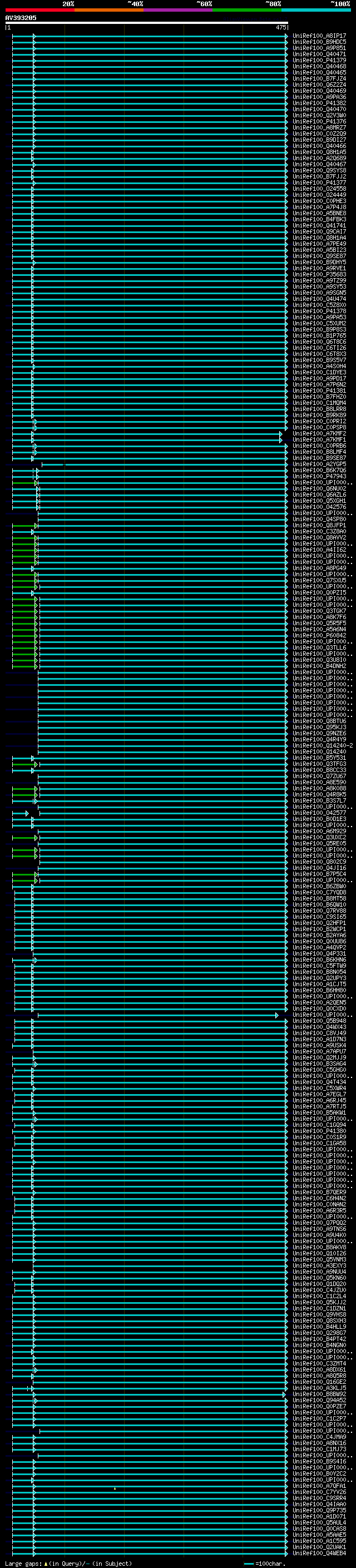Open hit UniRef100_P41379
The width and height of the screenshot is (356, 1568).
click(x=319, y=60)
